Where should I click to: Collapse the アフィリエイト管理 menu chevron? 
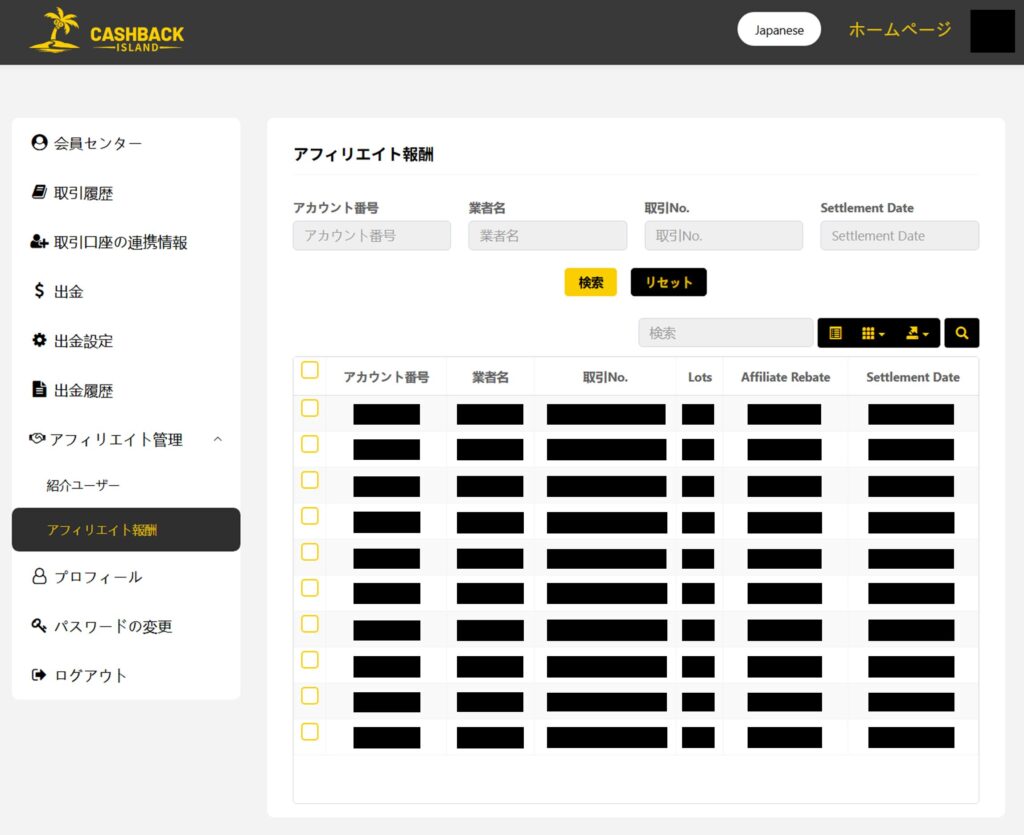[218, 439]
